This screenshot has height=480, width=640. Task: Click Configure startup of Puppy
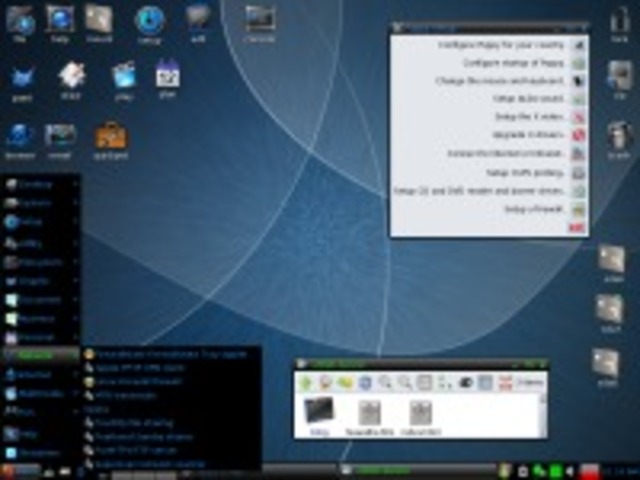513,63
